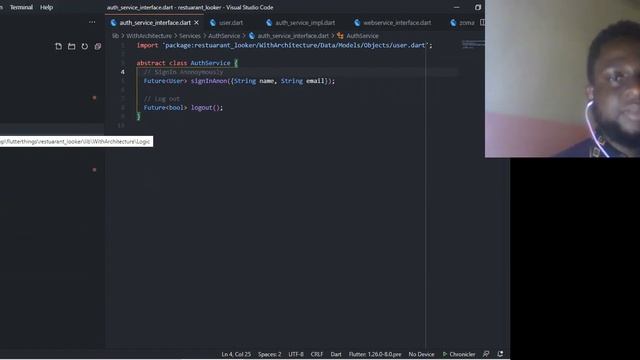Viewport: 640px width, 360px height.
Task: Click AuthService class symbol icon in breadcrumb
Action: [340, 36]
